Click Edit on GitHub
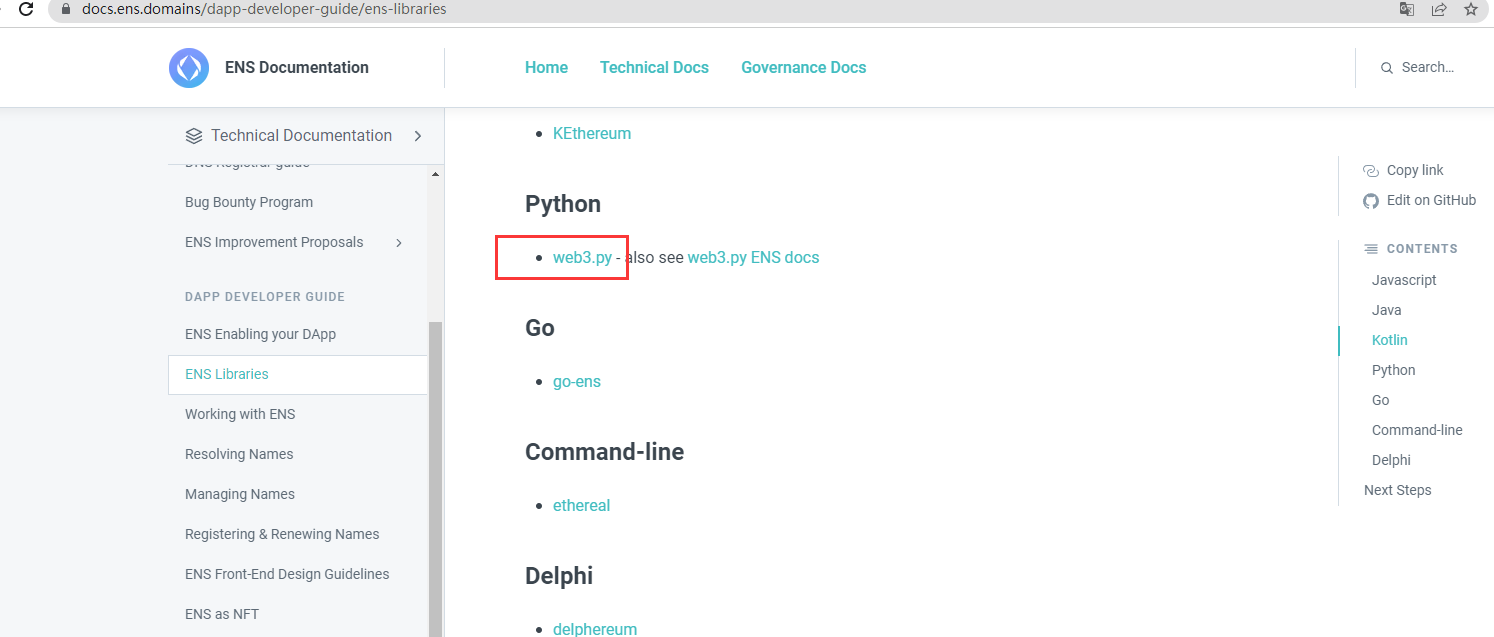 (1431, 200)
